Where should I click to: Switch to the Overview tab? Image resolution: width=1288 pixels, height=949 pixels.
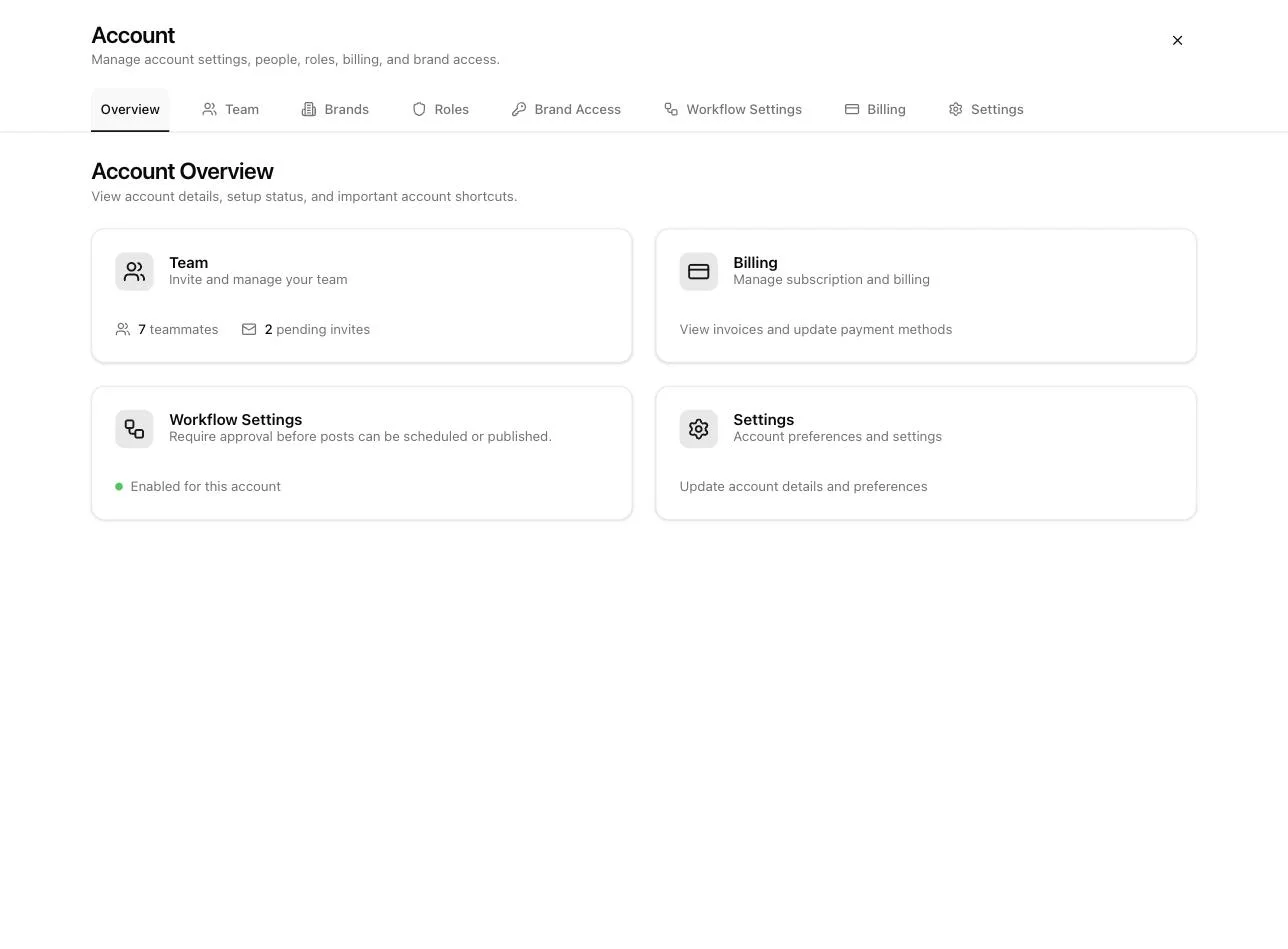[x=130, y=109]
